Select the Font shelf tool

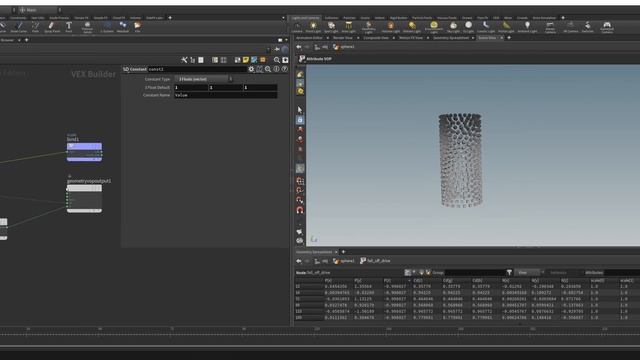click(69, 27)
